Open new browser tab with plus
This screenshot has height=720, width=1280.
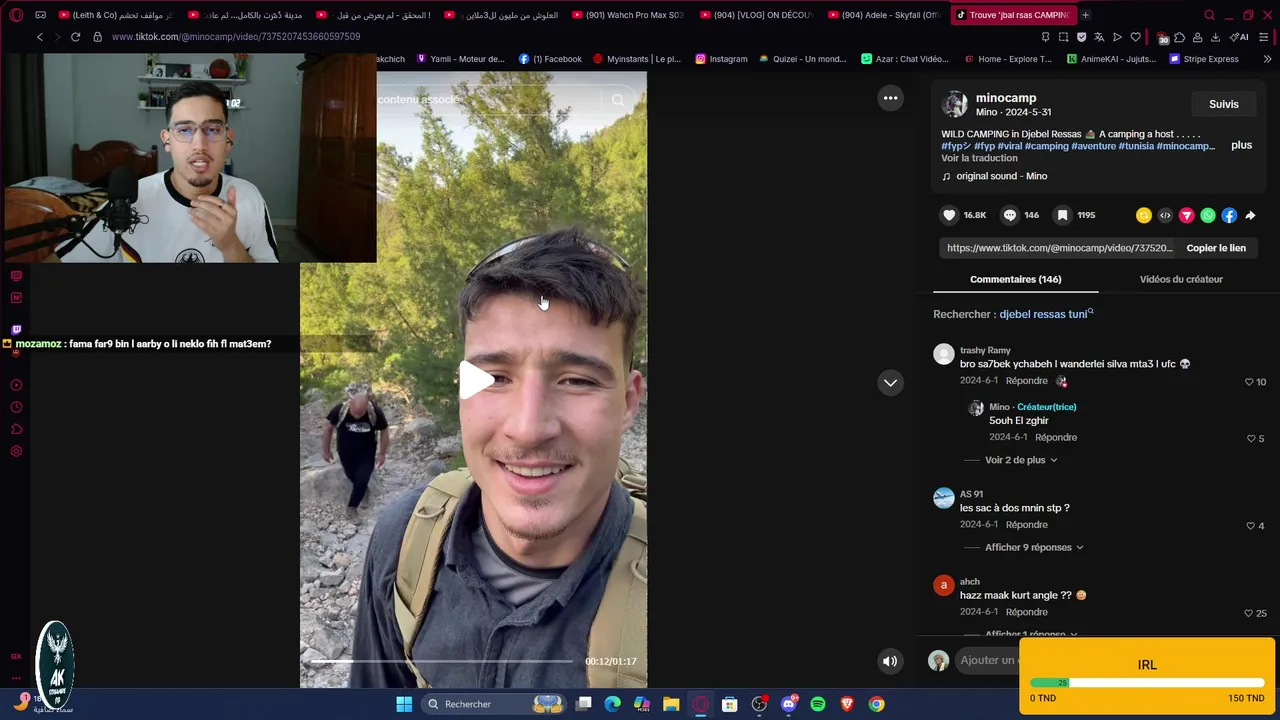(1086, 15)
